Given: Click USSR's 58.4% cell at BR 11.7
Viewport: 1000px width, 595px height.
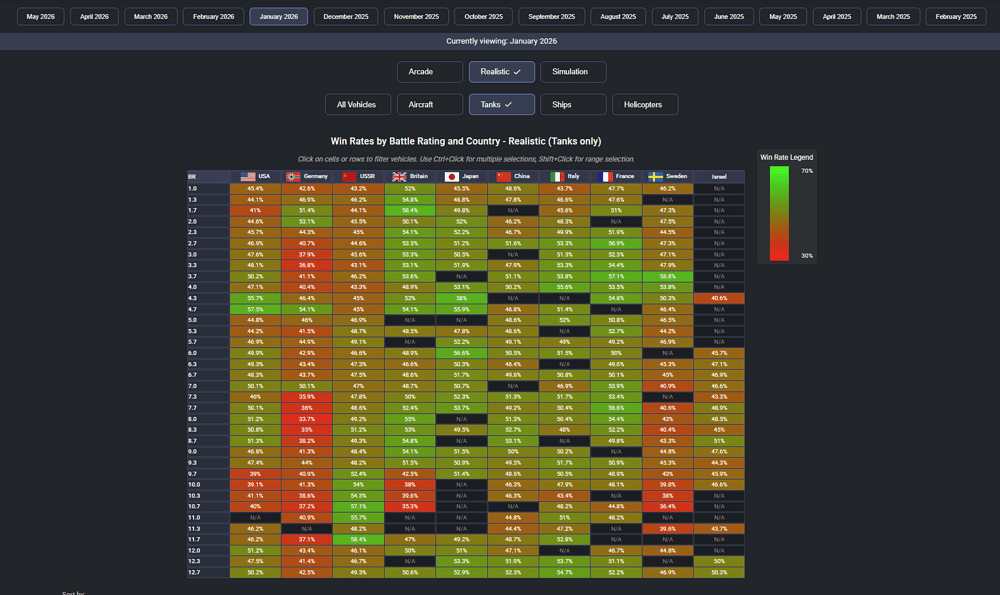Looking at the screenshot, I should click(x=358, y=540).
